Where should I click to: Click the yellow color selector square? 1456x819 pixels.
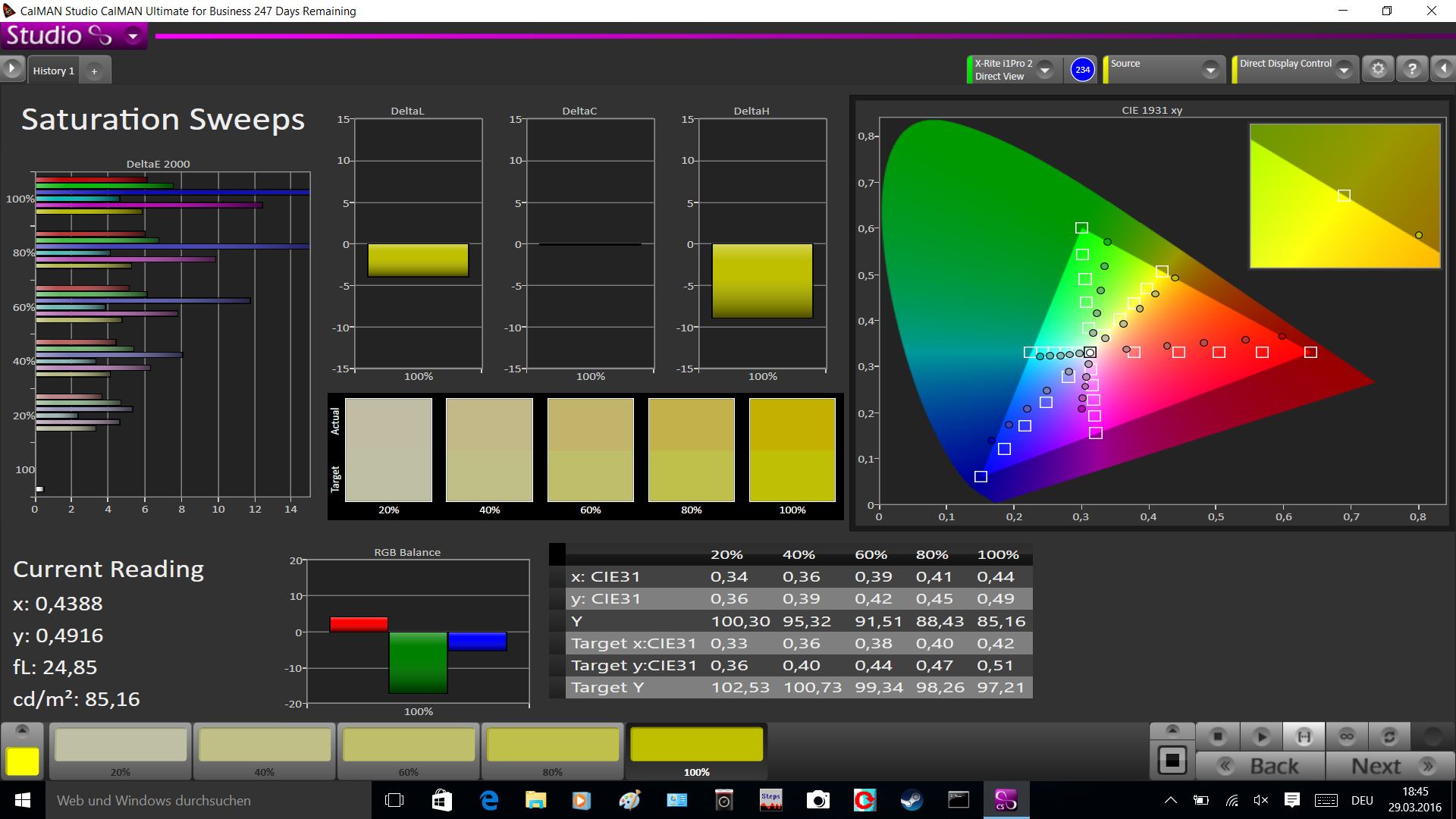coord(23,761)
